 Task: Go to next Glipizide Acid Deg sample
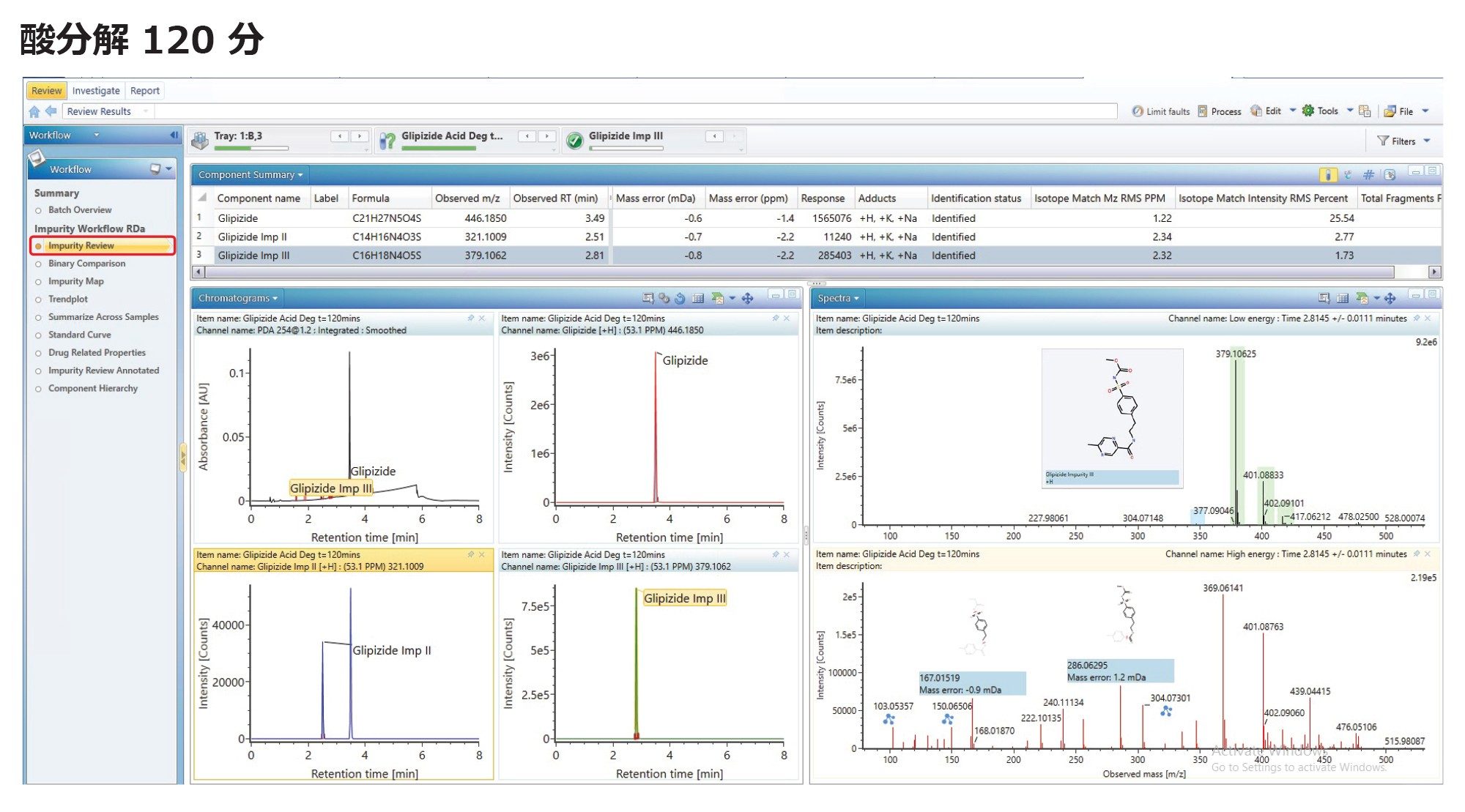point(546,136)
